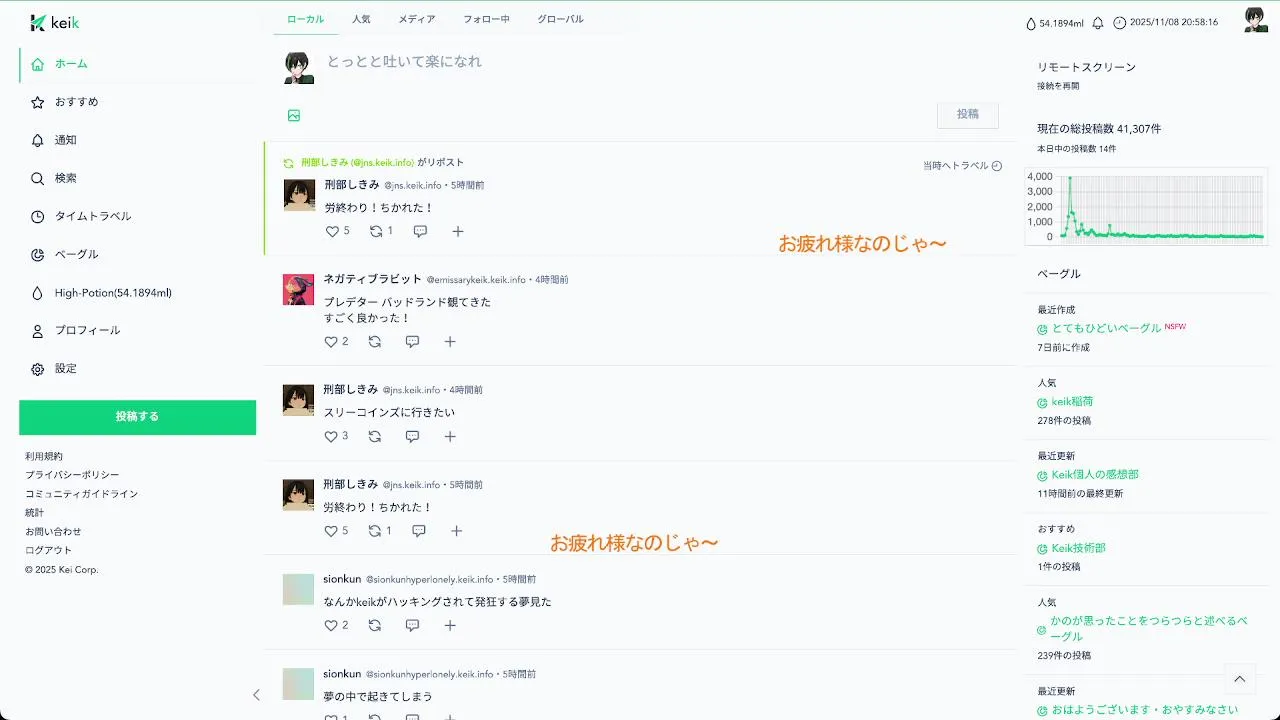Image resolution: width=1280 pixels, height=720 pixels.
Task: Jump to top with the up chevron button
Action: pyautogui.click(x=1240, y=679)
